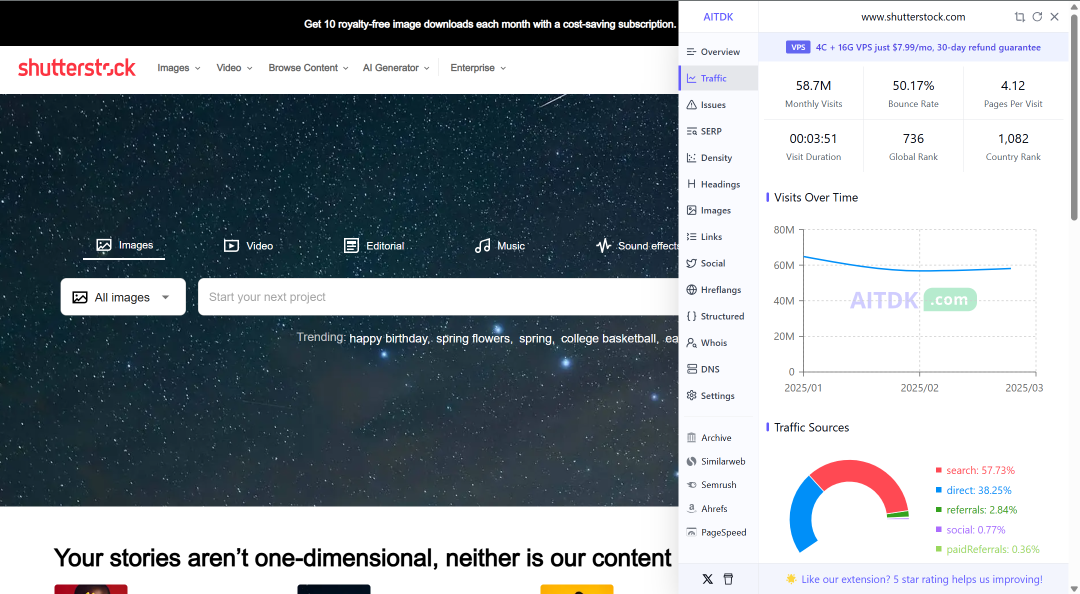This screenshot has height=594, width=1080.
Task: Click the Settings gear icon
Action: pos(692,396)
